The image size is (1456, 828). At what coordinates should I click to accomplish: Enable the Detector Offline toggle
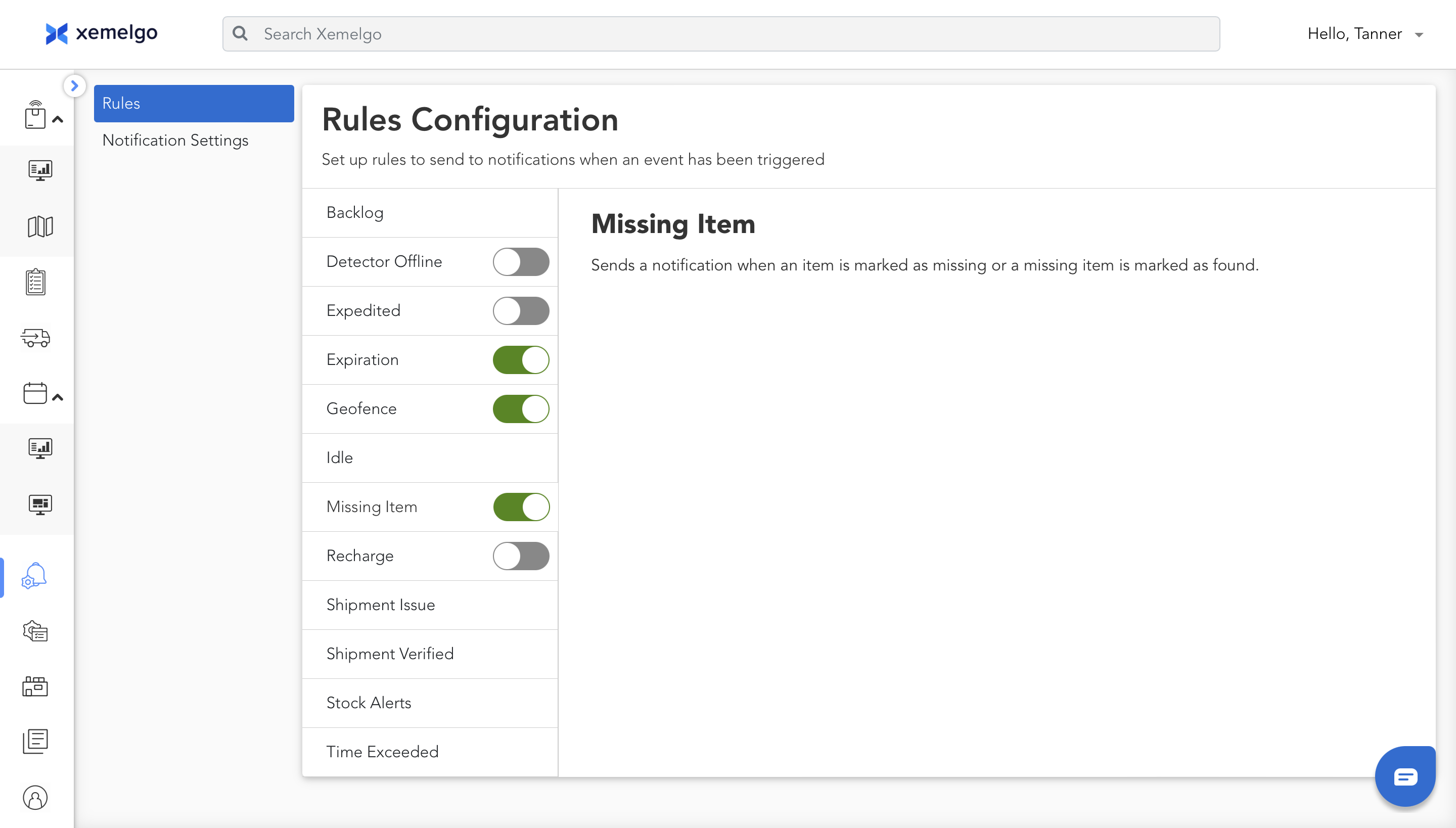(520, 262)
